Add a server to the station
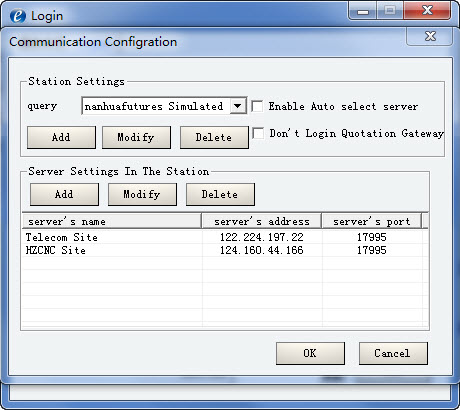Screen dimensions: 460x410 click(x=64, y=194)
